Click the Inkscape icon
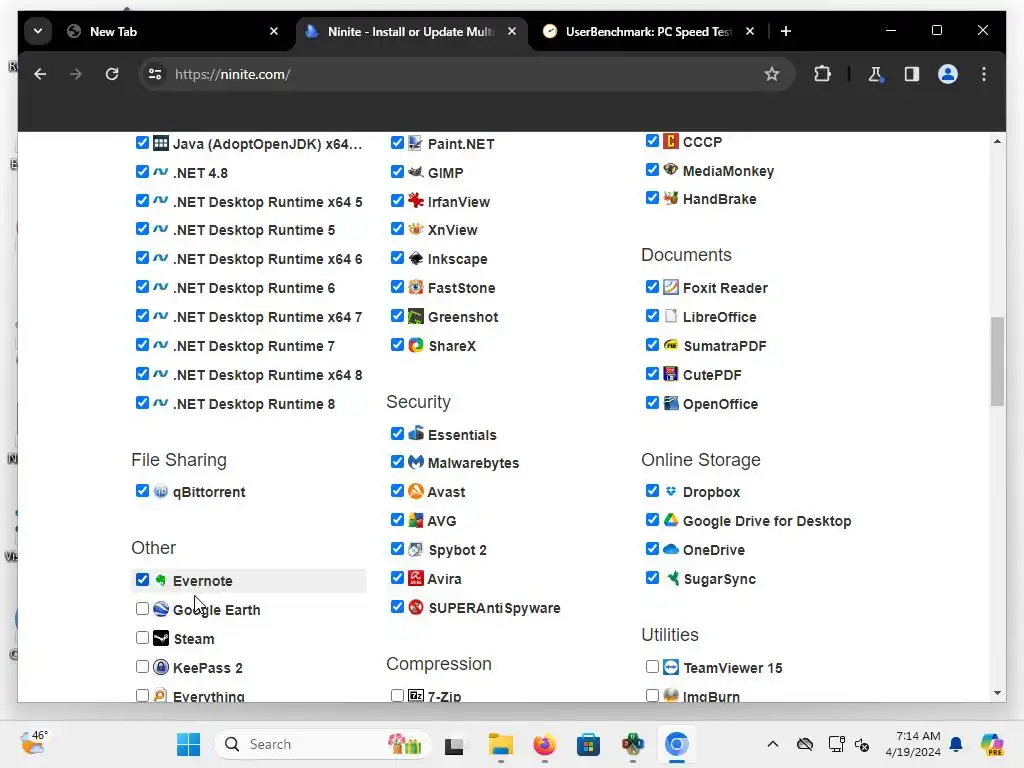 (415, 258)
